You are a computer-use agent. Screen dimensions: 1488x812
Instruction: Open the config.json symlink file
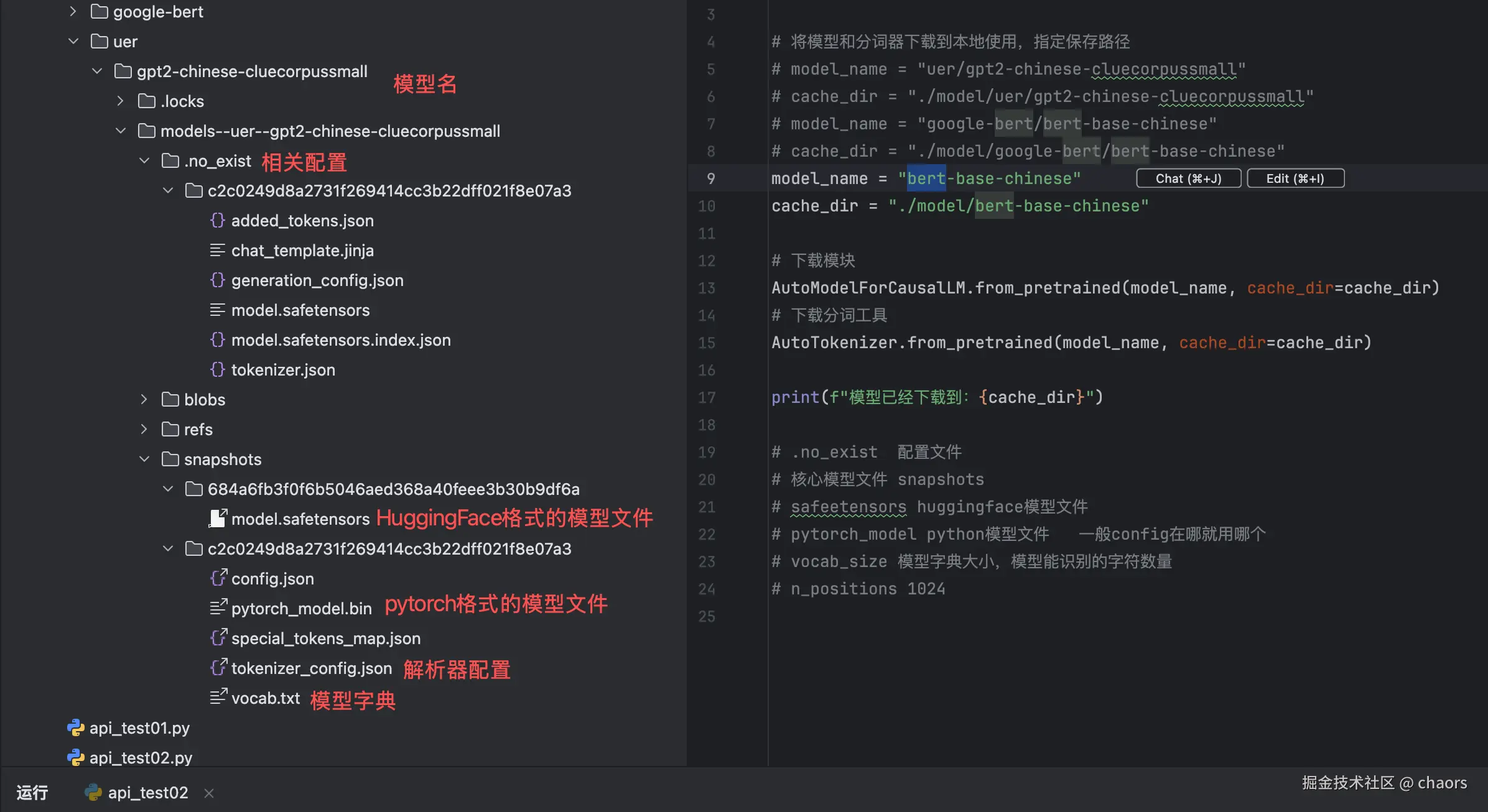pos(272,578)
